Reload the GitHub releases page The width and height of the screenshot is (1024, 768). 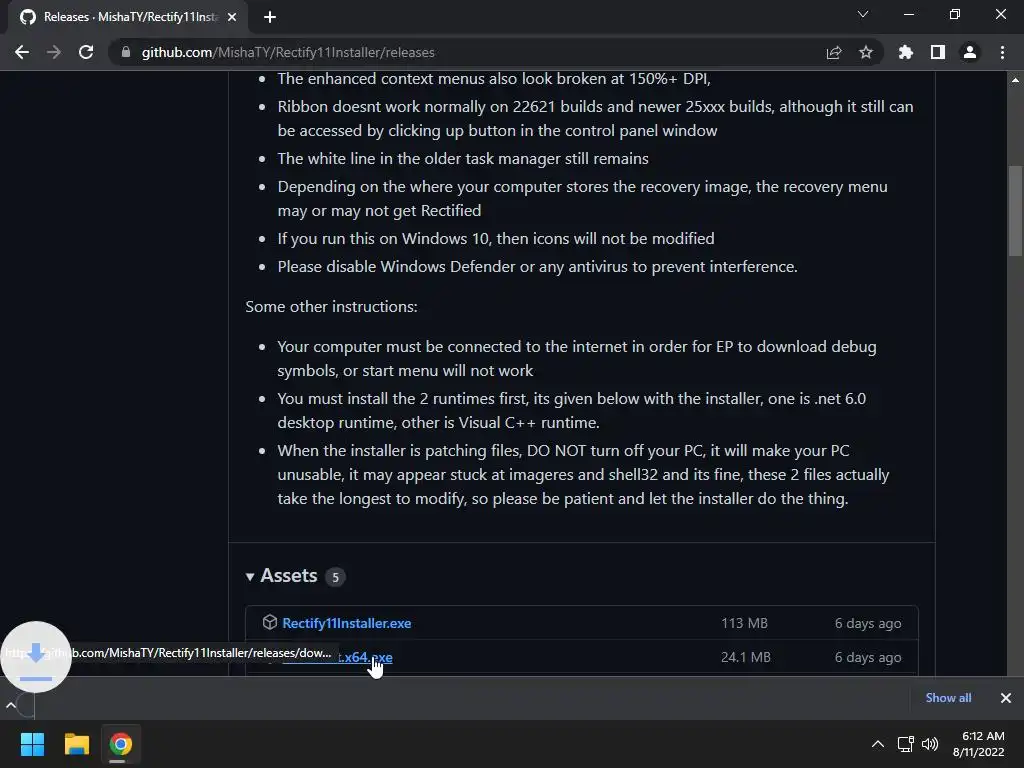[86, 52]
